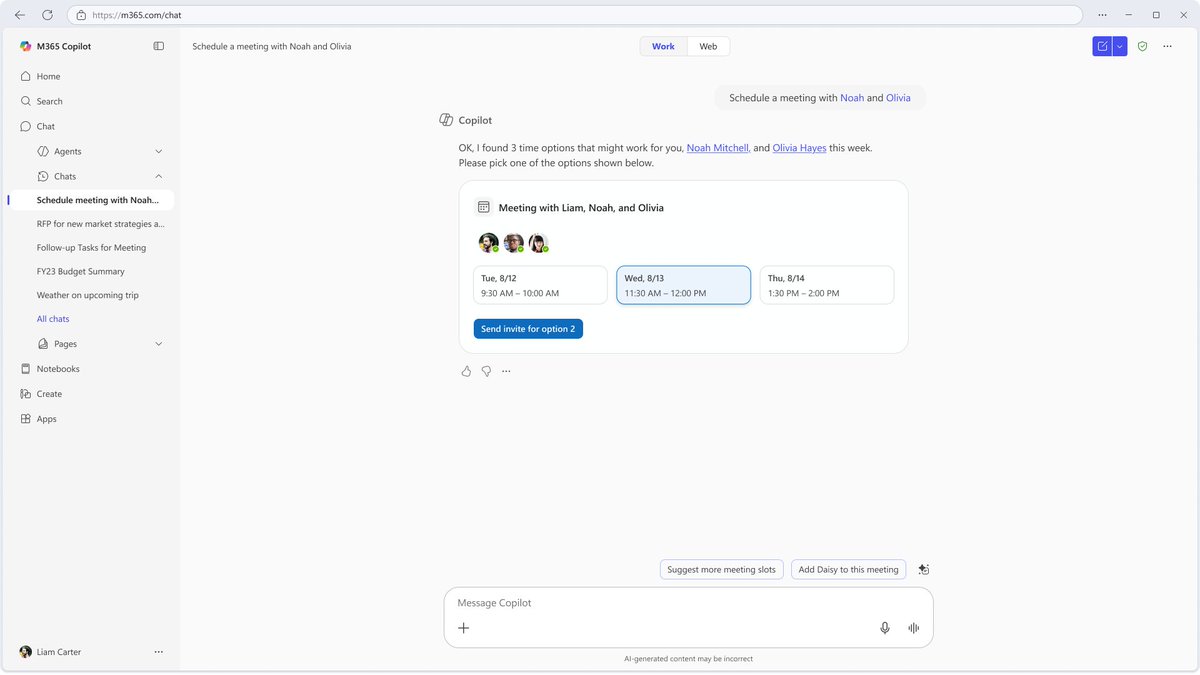The image size is (1200, 675).
Task: Expand the Agents section chevron
Action: click(158, 151)
